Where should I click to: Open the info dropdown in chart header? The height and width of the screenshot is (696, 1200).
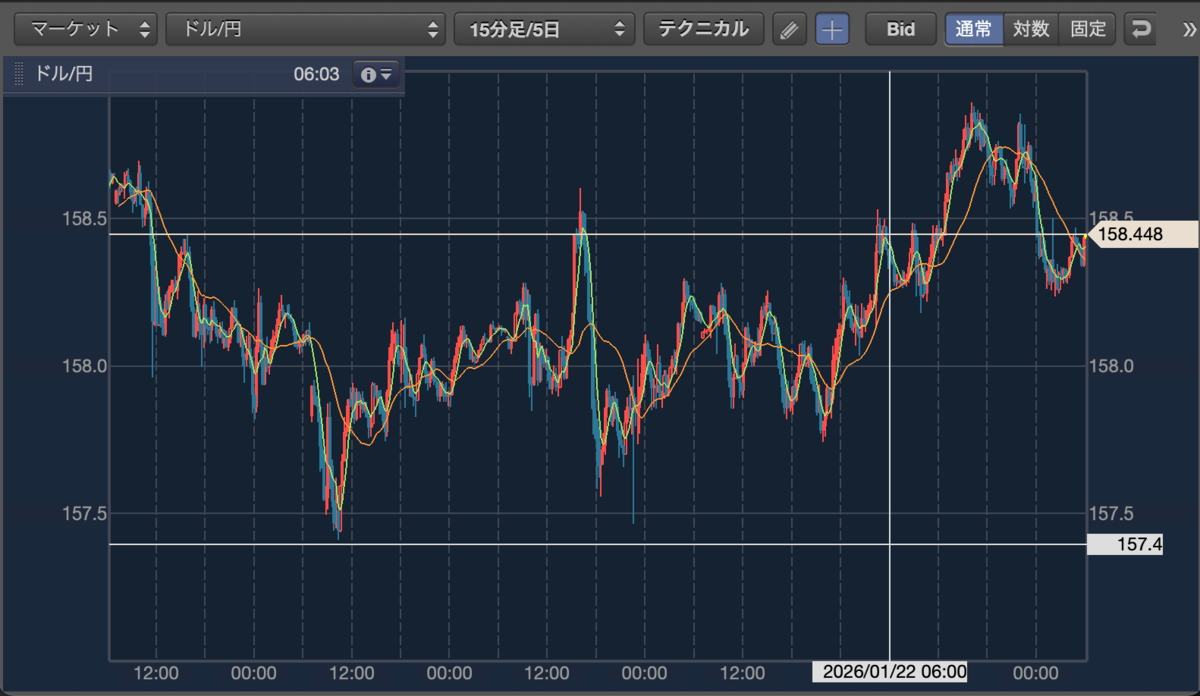377,75
